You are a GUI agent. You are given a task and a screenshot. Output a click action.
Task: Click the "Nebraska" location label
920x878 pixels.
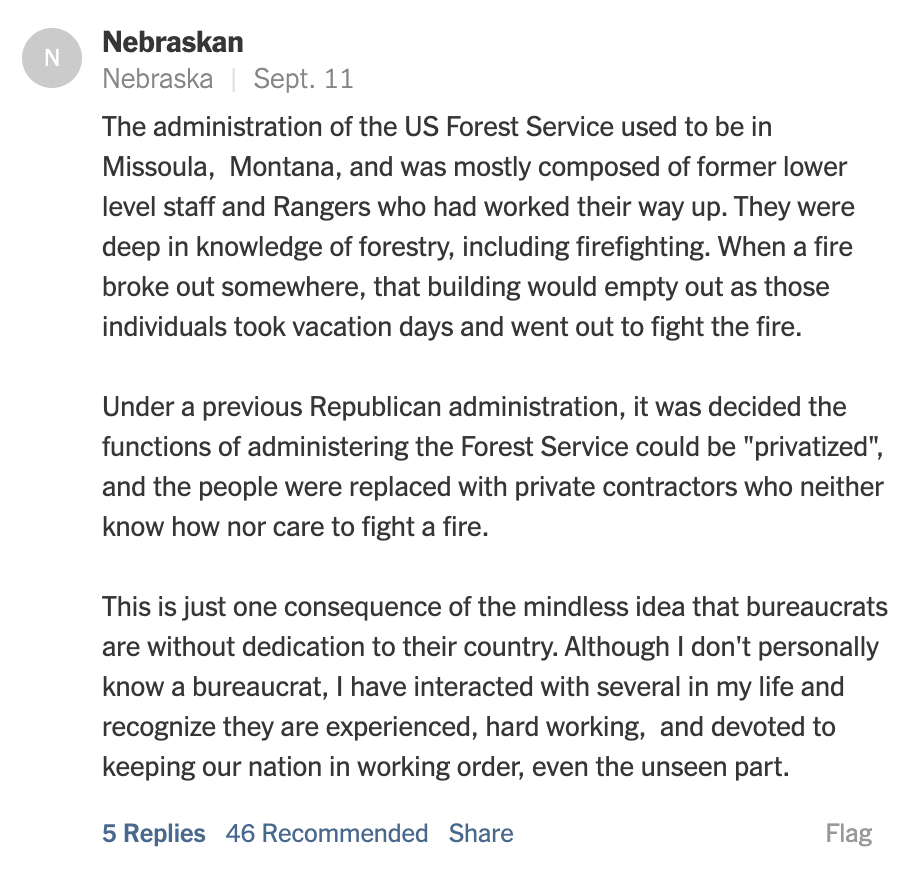point(158,79)
